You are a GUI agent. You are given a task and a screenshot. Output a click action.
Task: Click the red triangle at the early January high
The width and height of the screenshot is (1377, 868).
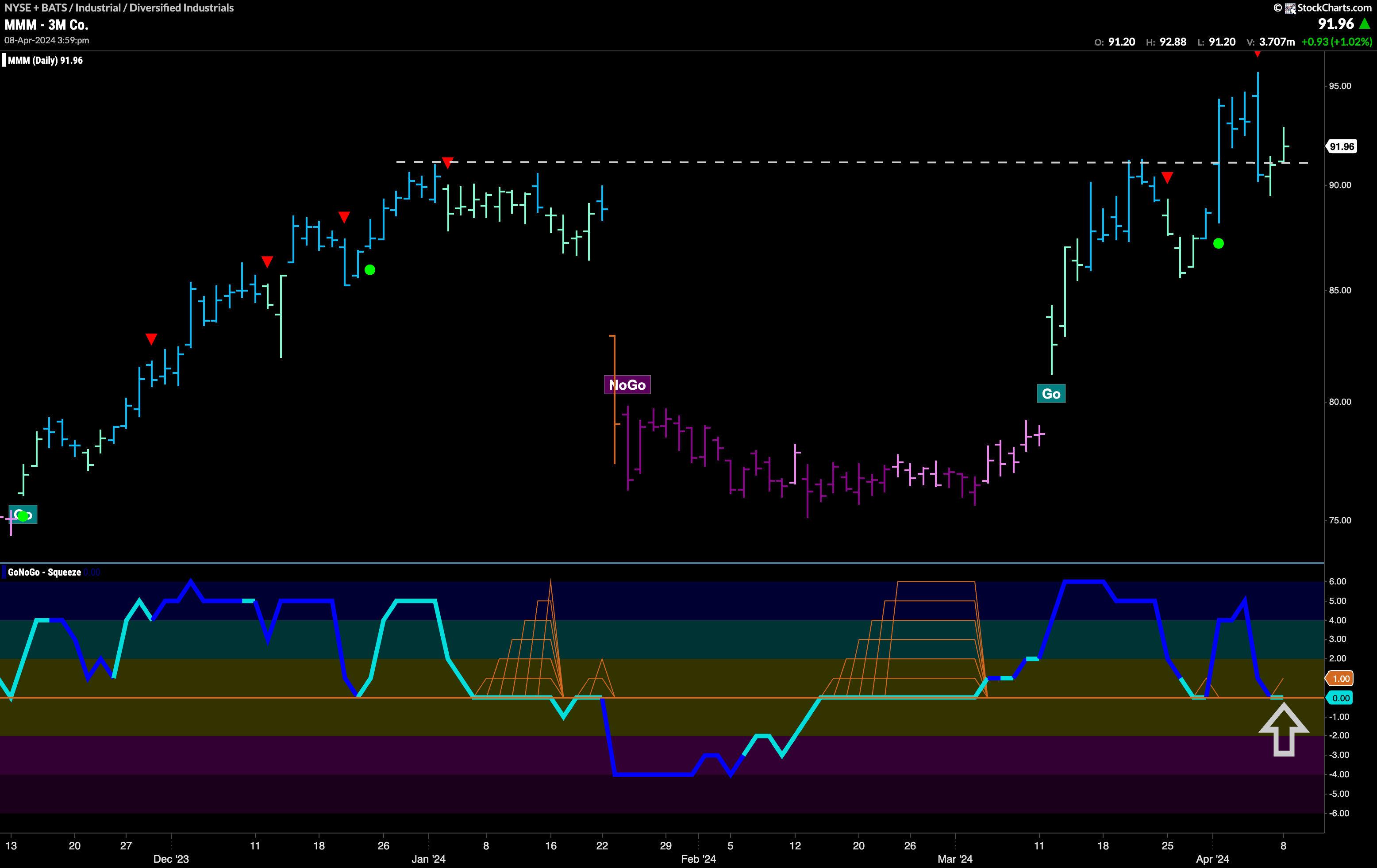pyautogui.click(x=448, y=162)
